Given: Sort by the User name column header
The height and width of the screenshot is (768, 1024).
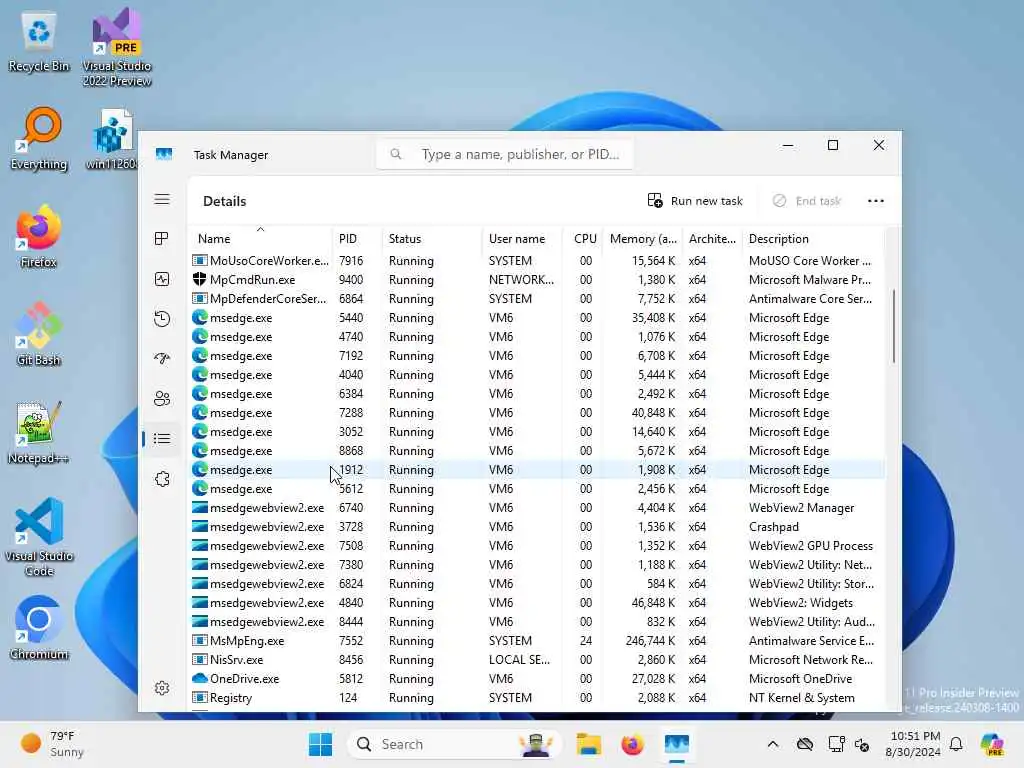Looking at the screenshot, I should pyautogui.click(x=522, y=238).
